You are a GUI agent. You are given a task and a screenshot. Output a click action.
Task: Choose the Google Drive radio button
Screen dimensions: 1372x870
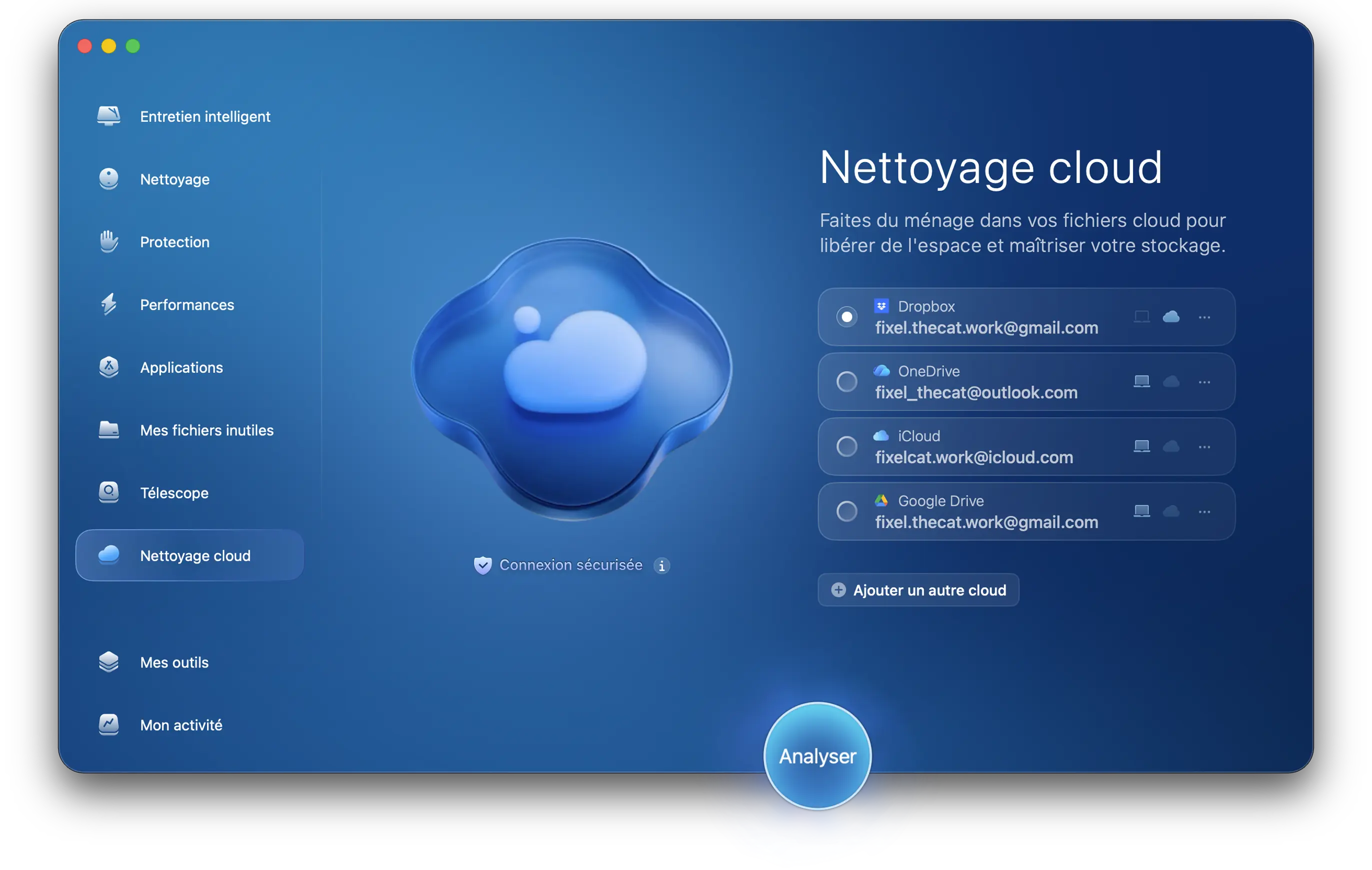click(846, 511)
